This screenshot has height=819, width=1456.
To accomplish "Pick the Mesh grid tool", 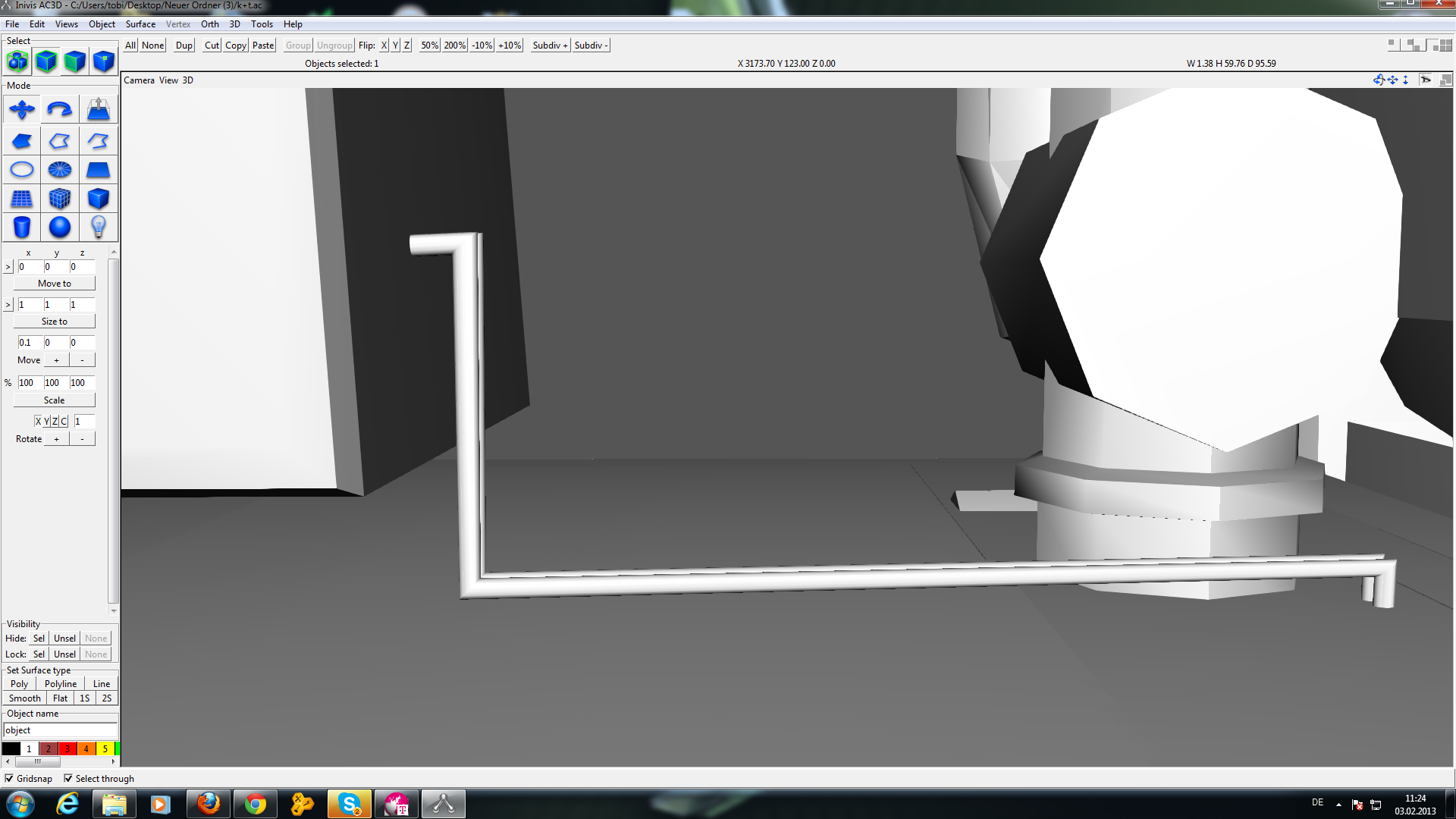I will [x=22, y=199].
